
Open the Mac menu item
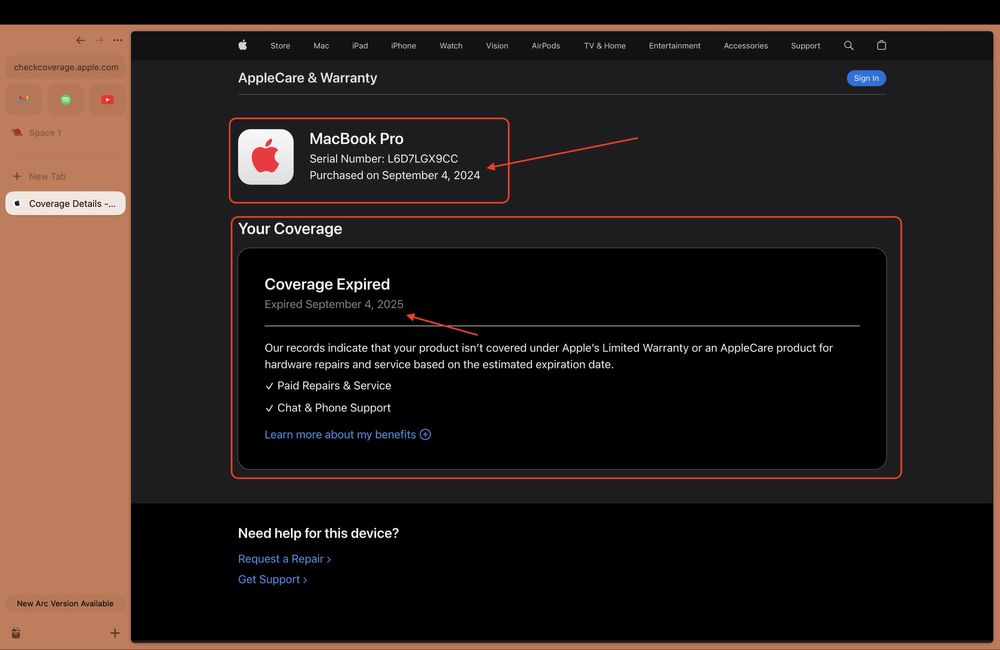pyautogui.click(x=321, y=46)
